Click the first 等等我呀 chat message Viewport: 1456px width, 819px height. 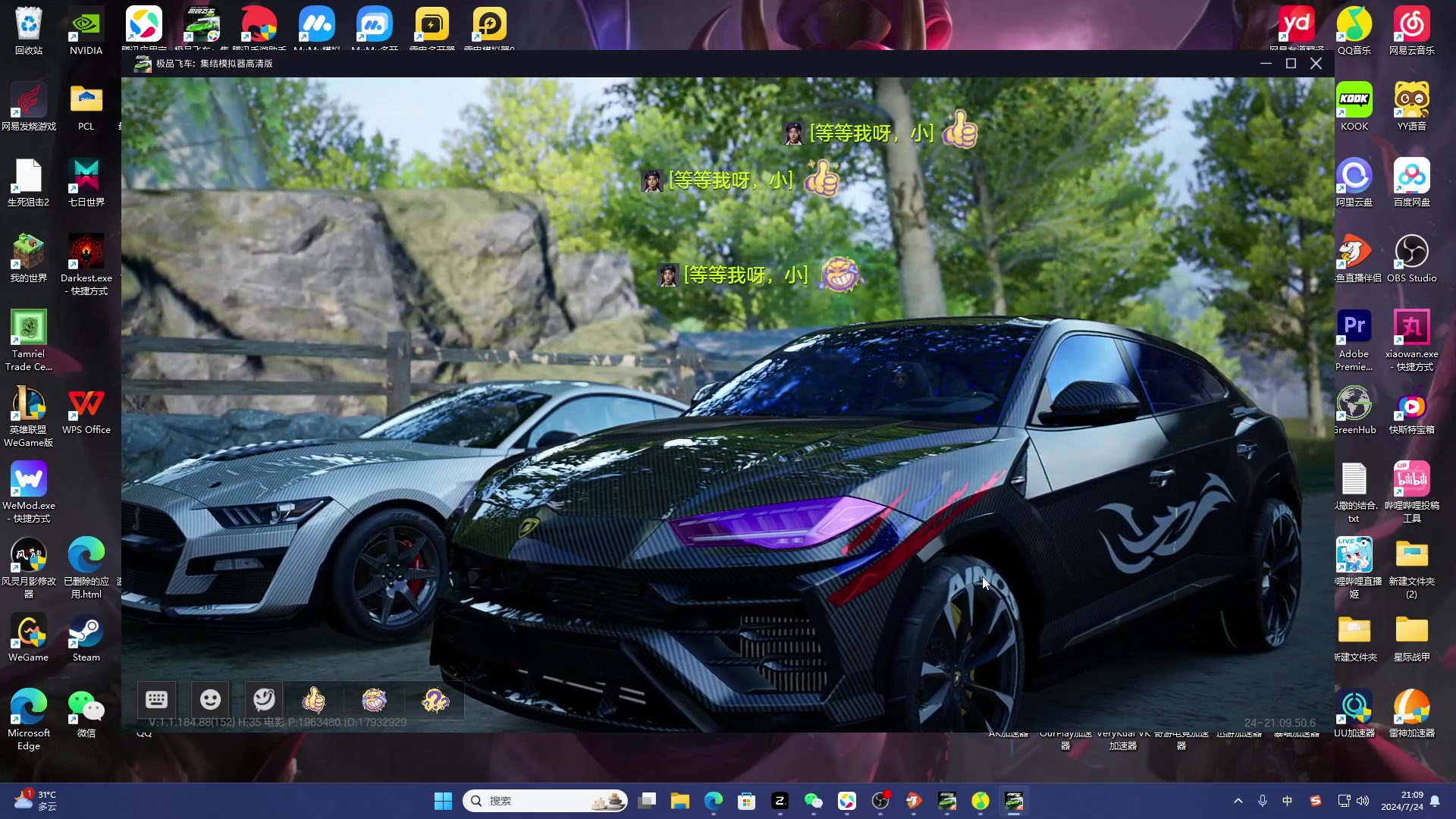[881, 130]
